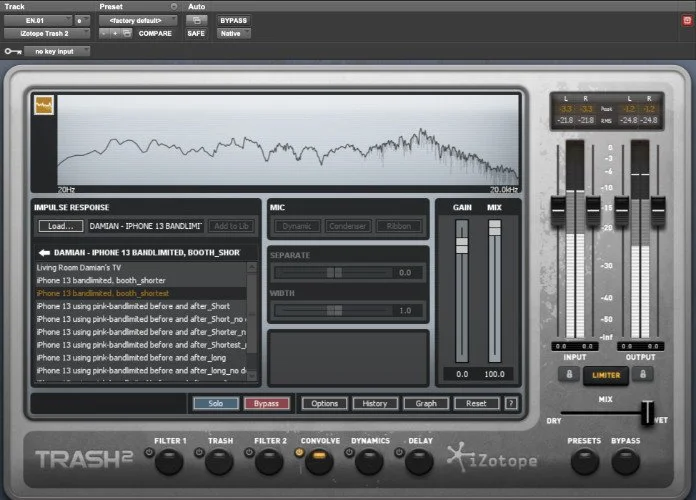Open the Native format dropdown
The width and height of the screenshot is (696, 500).
tap(233, 33)
